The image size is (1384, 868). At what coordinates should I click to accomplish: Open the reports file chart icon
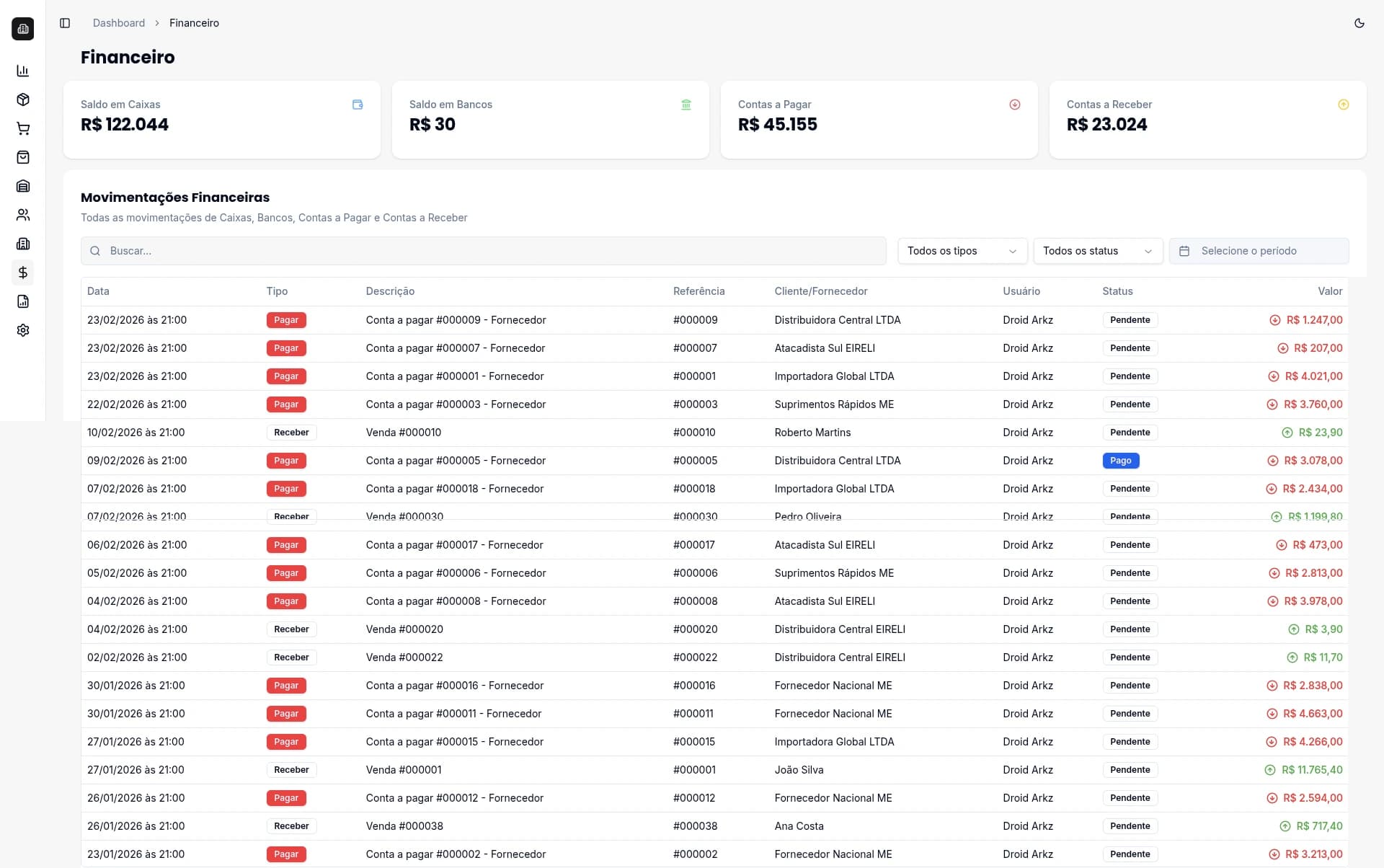(x=23, y=301)
